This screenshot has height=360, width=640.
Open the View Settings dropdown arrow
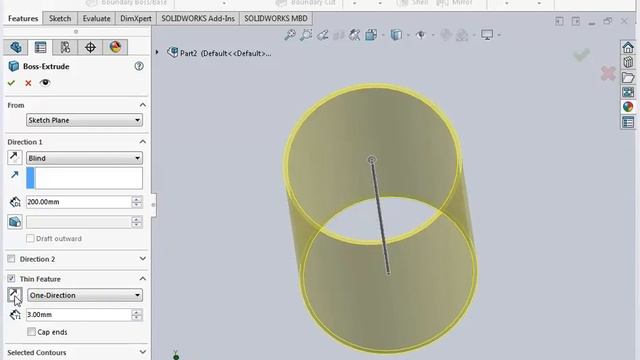pos(499,36)
